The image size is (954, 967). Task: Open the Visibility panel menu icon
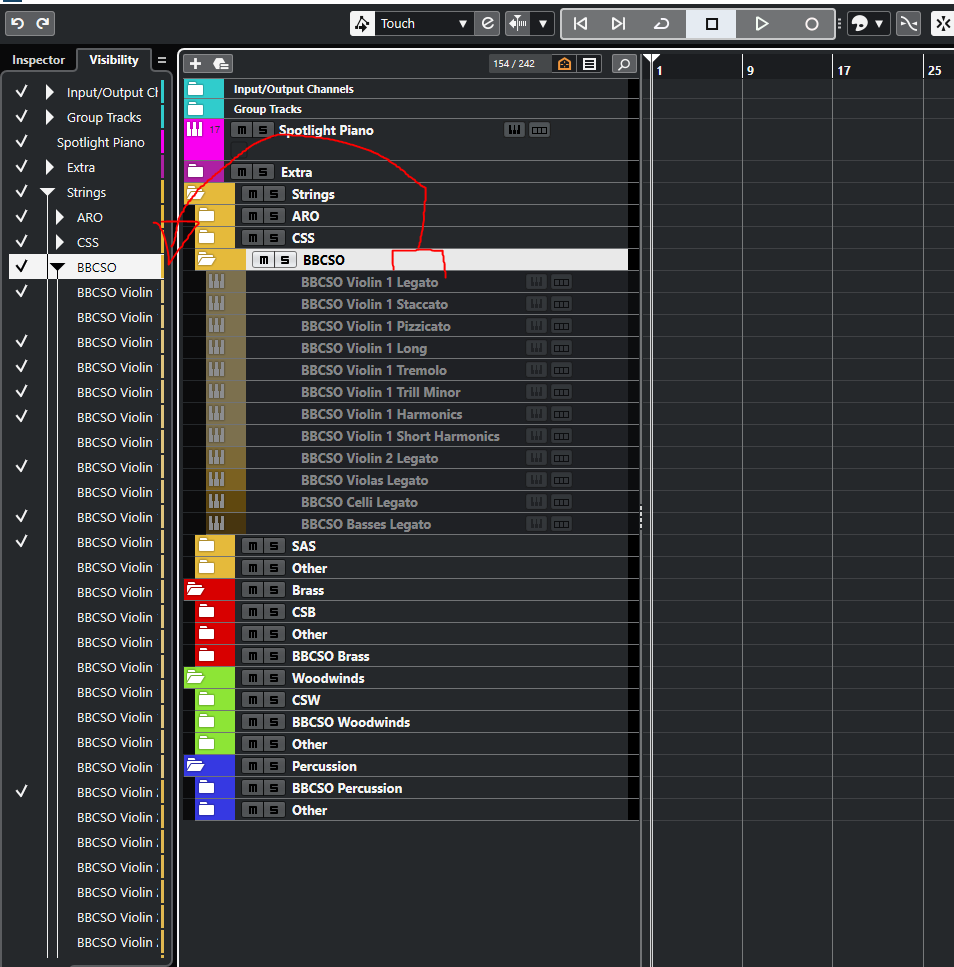pos(162,60)
